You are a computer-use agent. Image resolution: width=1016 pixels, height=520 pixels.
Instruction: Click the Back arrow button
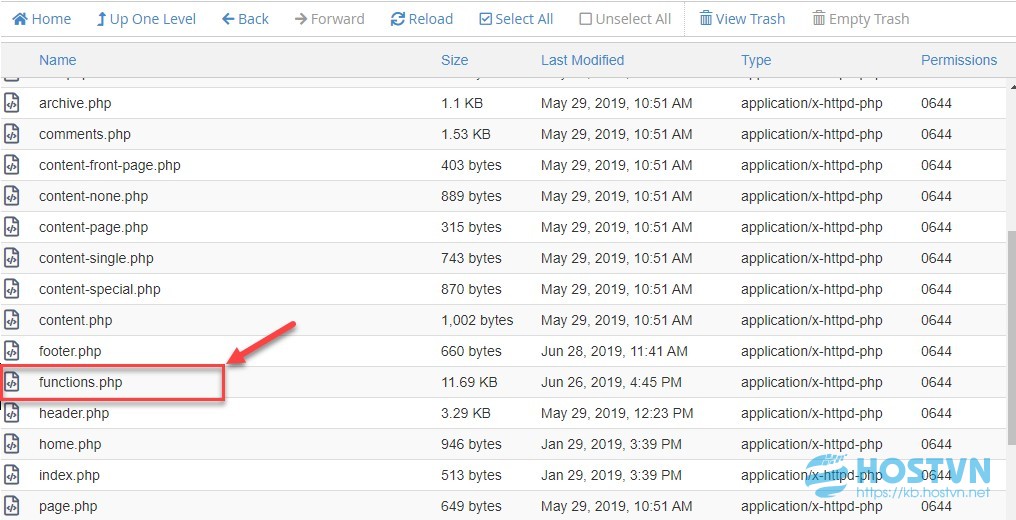click(245, 19)
